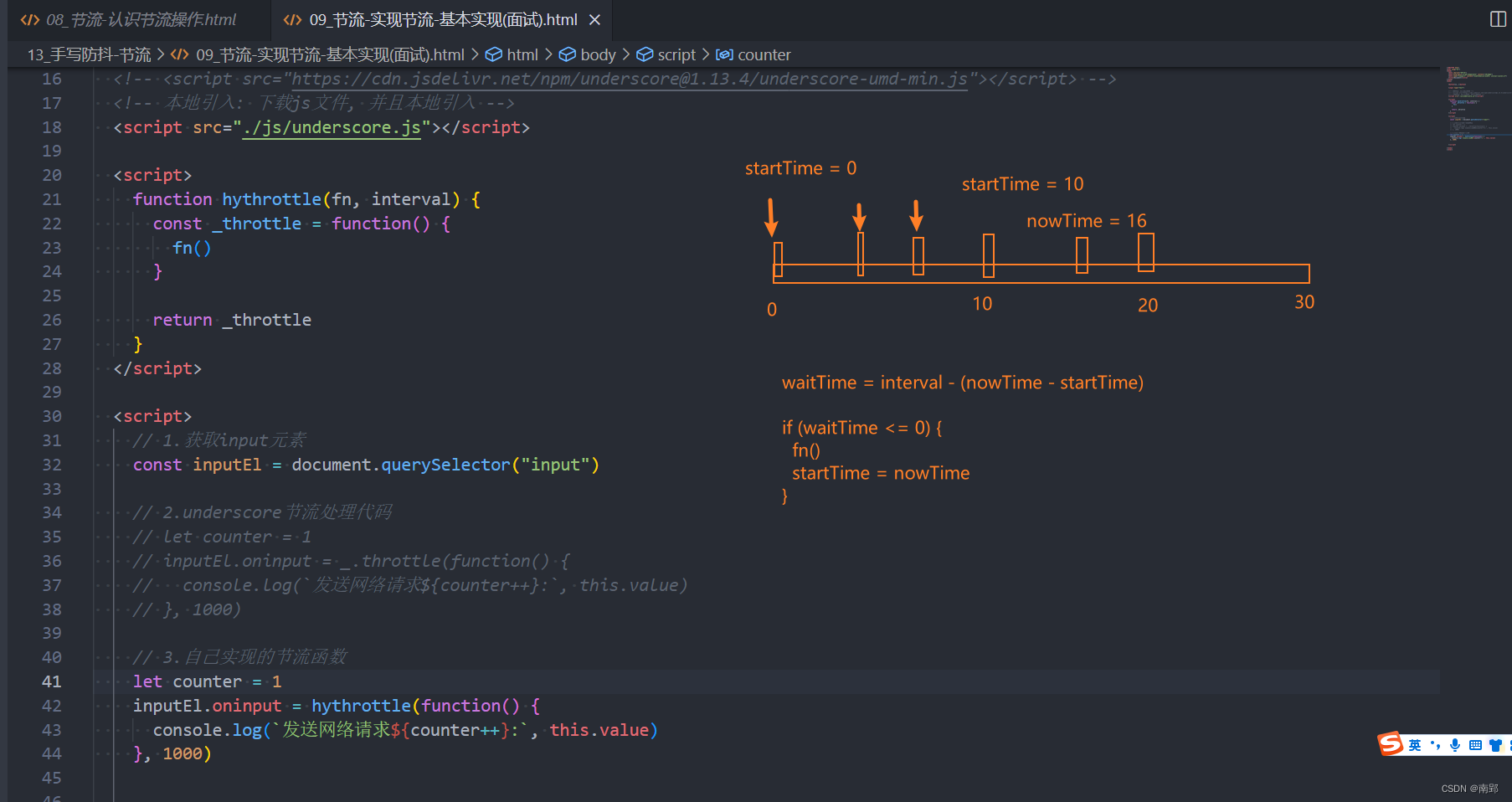
Task: Click the this keyword on line 43
Action: (x=569, y=730)
